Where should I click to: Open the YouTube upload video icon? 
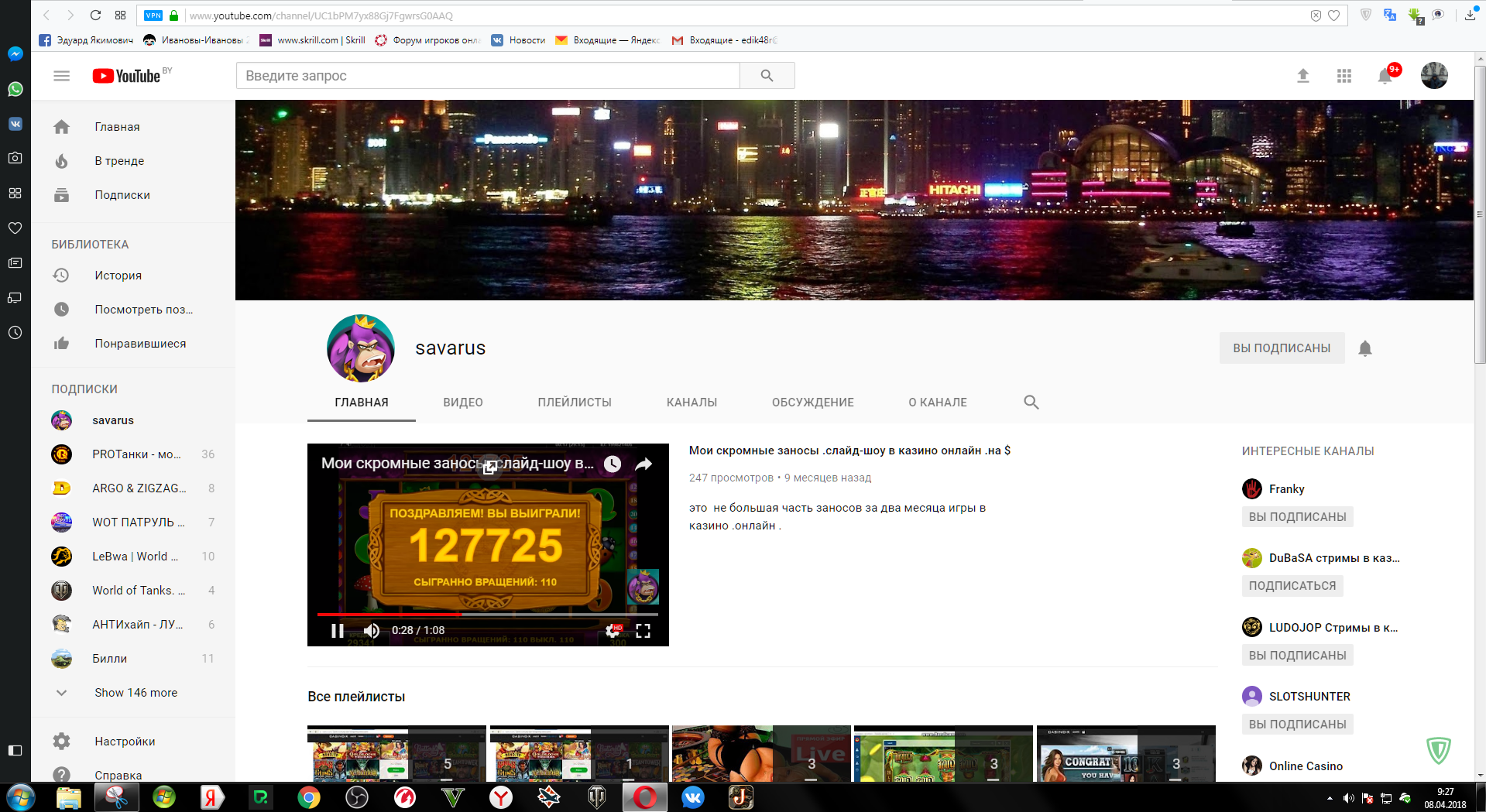pos(1302,76)
